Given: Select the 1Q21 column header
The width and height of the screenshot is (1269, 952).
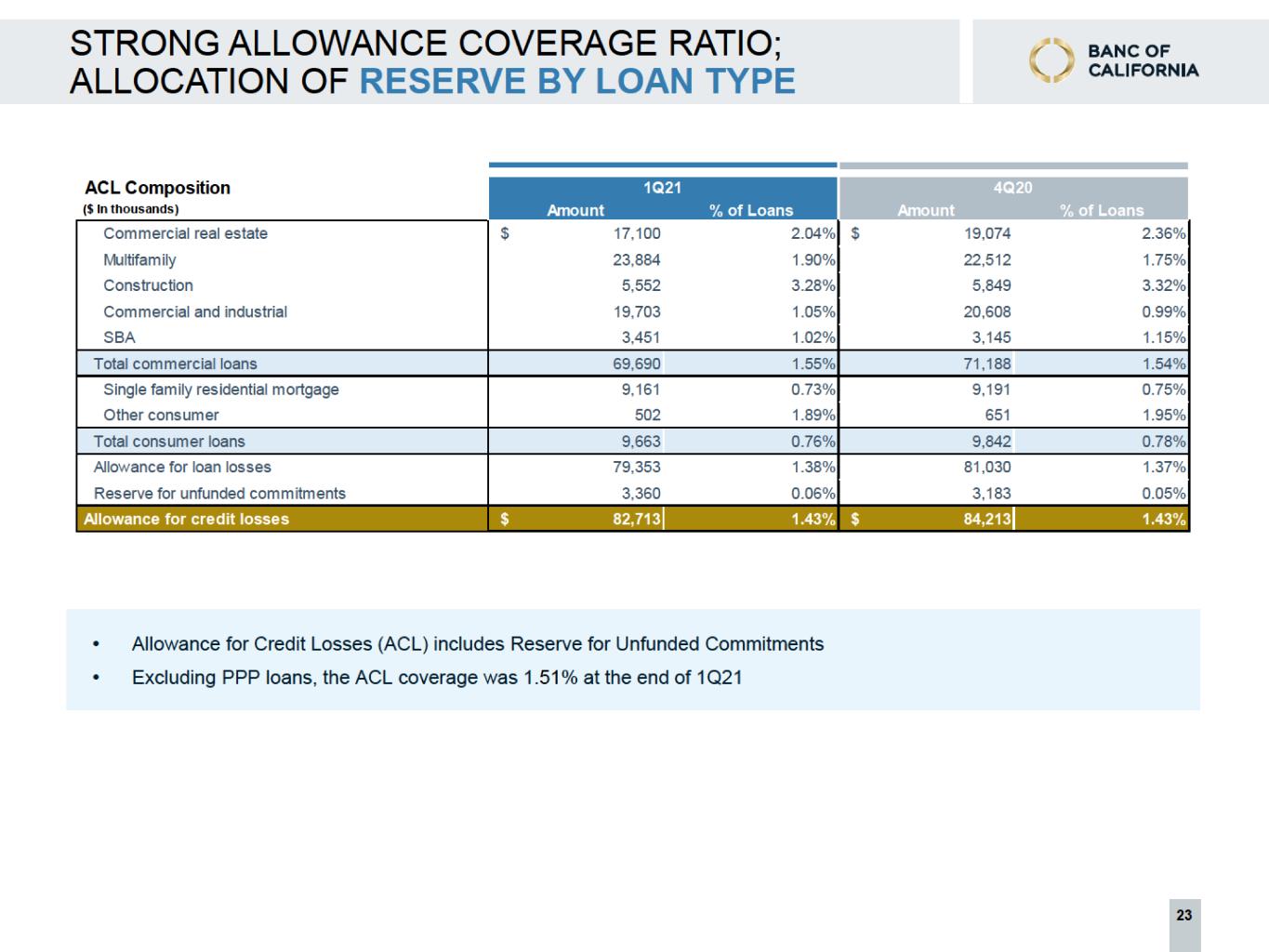Looking at the screenshot, I should tap(662, 188).
